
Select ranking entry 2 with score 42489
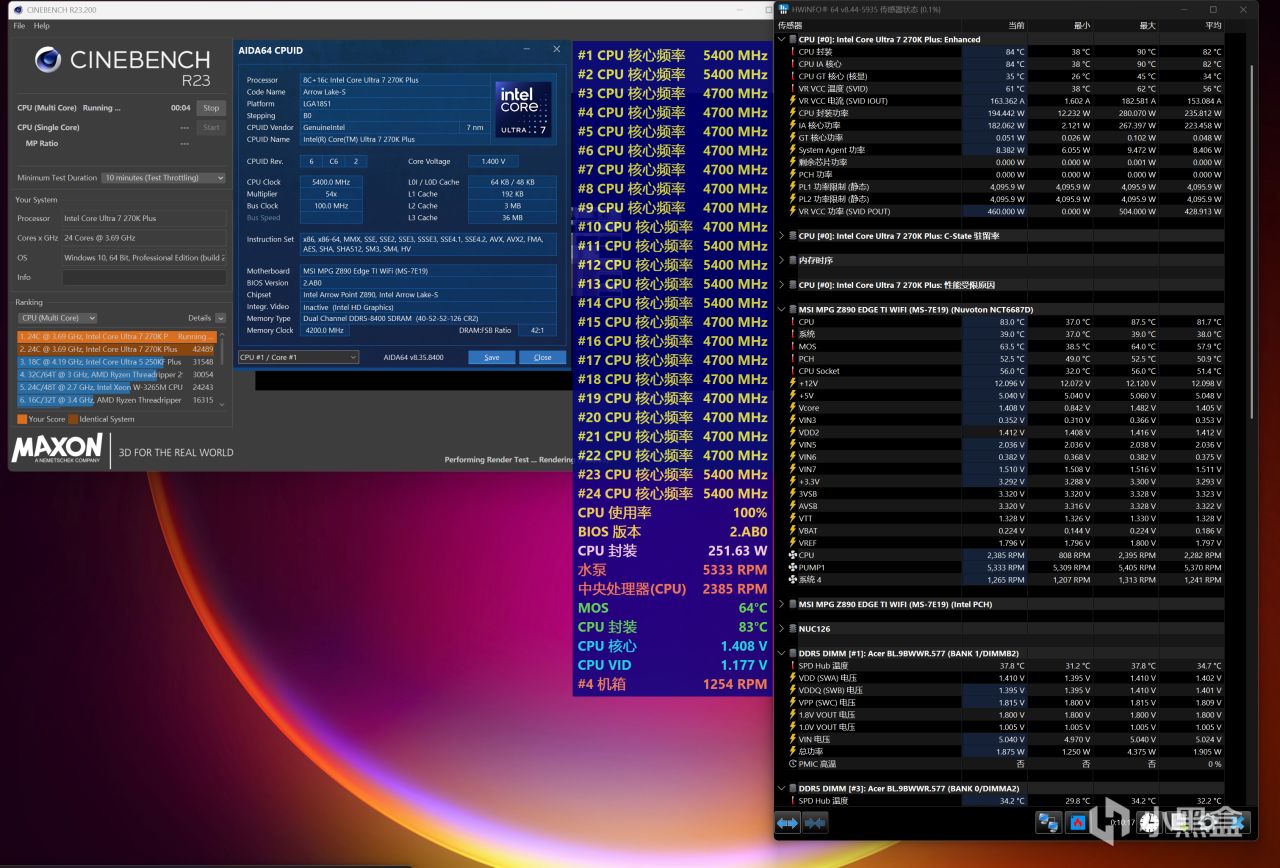click(x=116, y=349)
